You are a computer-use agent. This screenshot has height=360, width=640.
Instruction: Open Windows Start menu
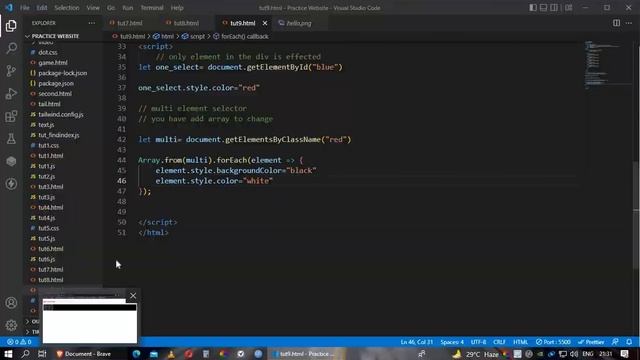click(x=8, y=354)
